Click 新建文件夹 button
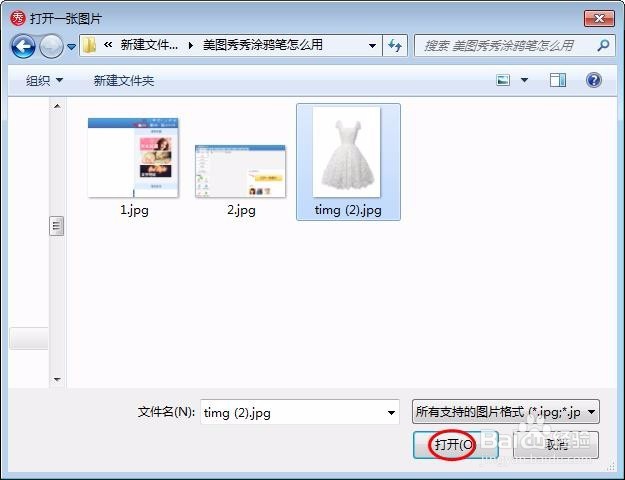Screen dimensions: 625x480 coord(124,81)
